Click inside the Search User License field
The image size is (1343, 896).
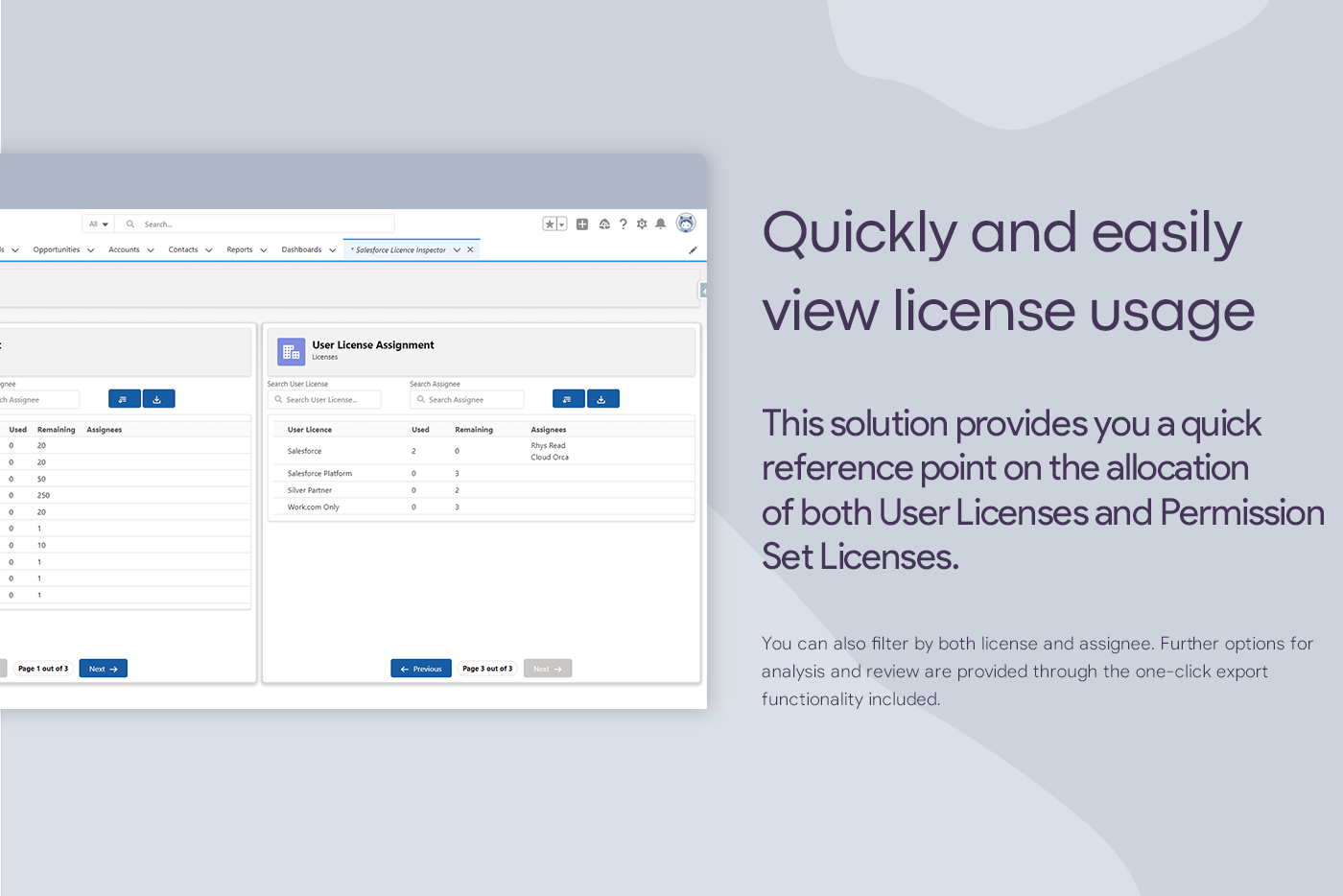[323, 398]
